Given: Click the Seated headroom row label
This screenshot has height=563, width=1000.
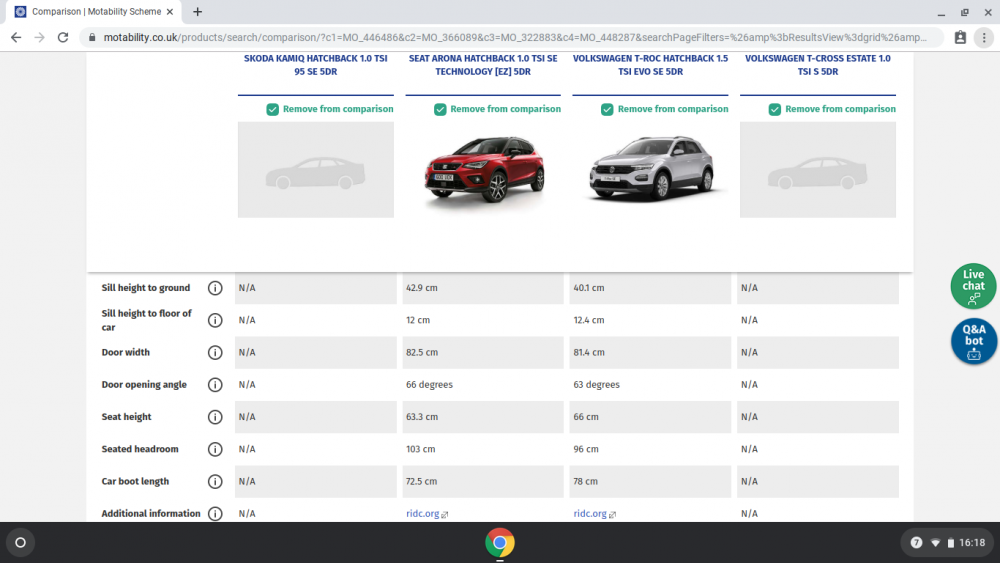Looking at the screenshot, I should click(x=140, y=450).
